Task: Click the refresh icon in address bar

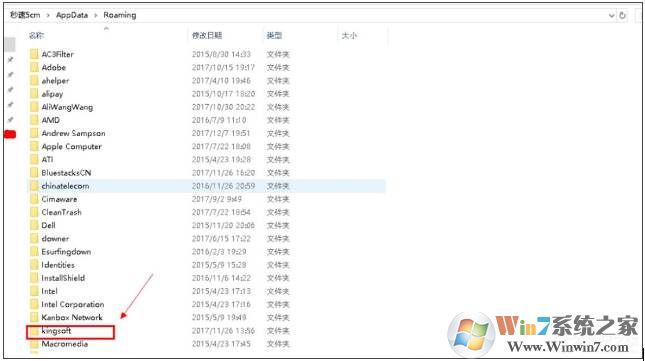Action: (623, 15)
